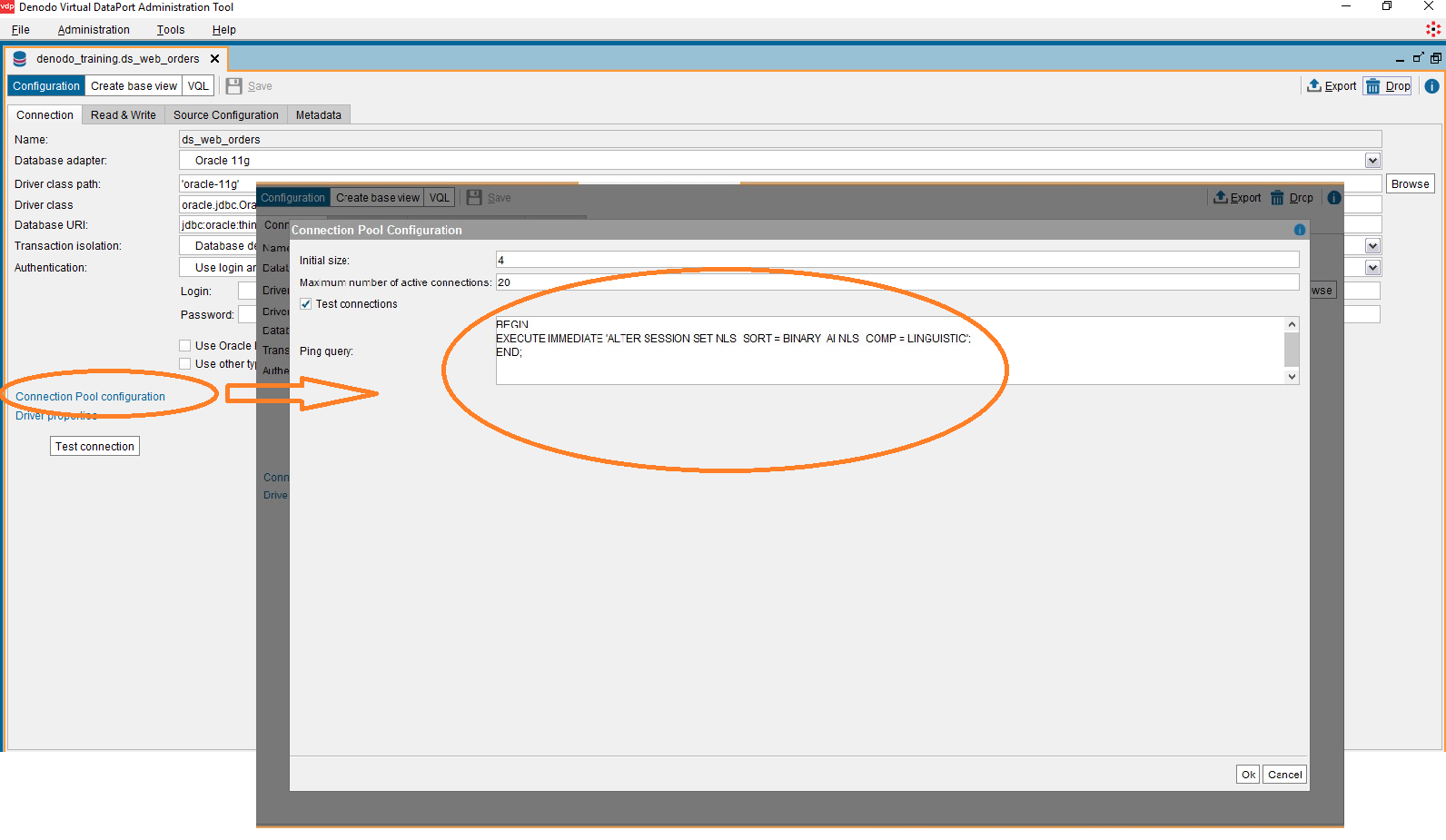The width and height of the screenshot is (1446, 840).
Task: Expand the Database adapter dropdown
Action: [x=1372, y=161]
